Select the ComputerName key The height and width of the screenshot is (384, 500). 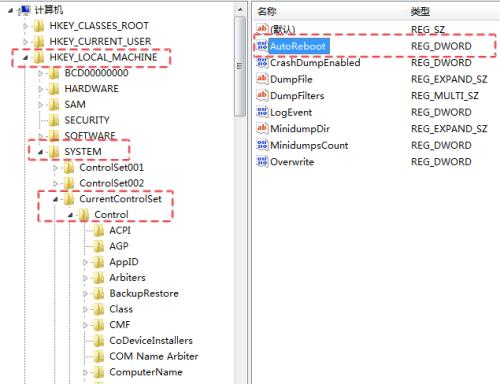point(146,372)
